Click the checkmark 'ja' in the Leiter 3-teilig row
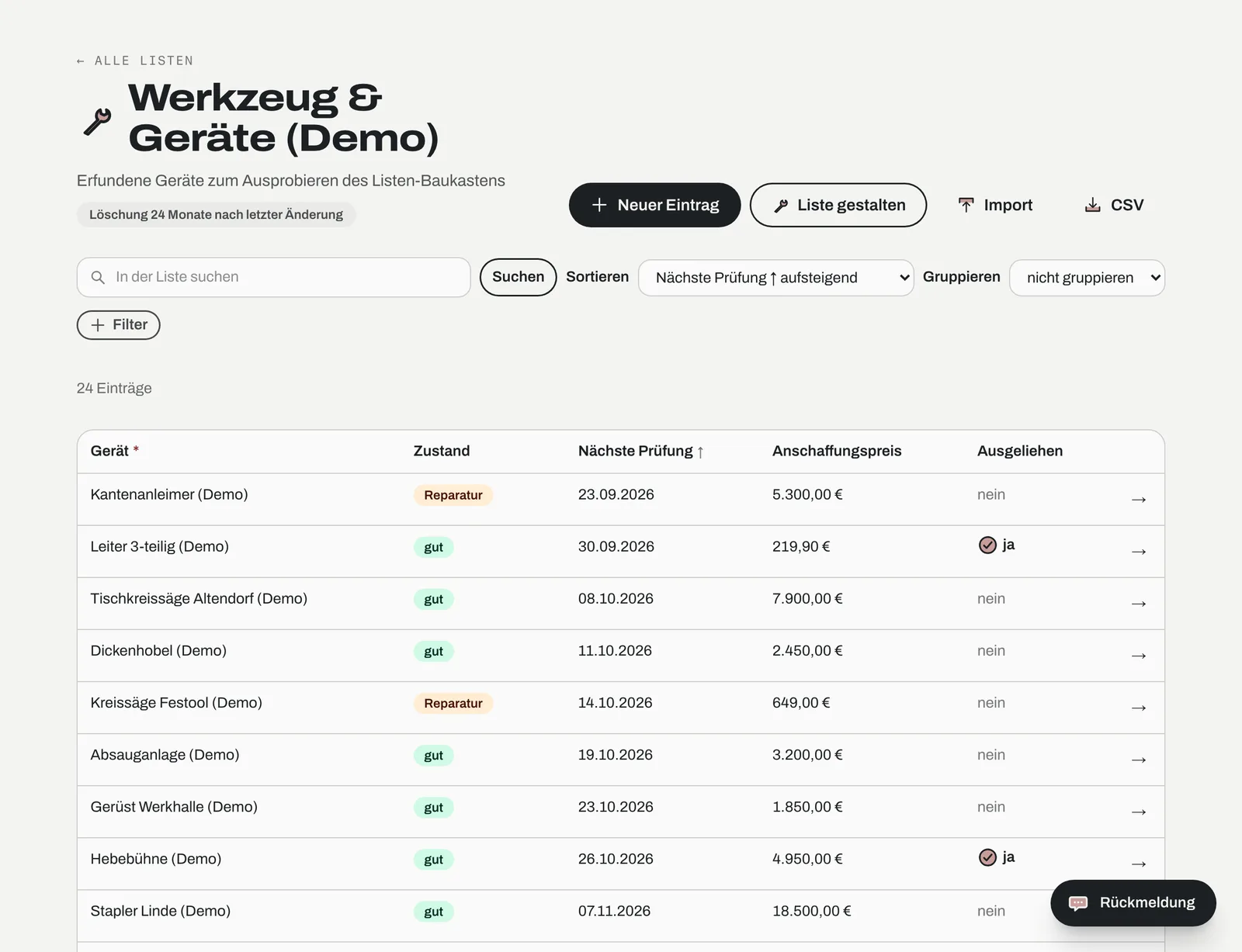 coord(997,545)
